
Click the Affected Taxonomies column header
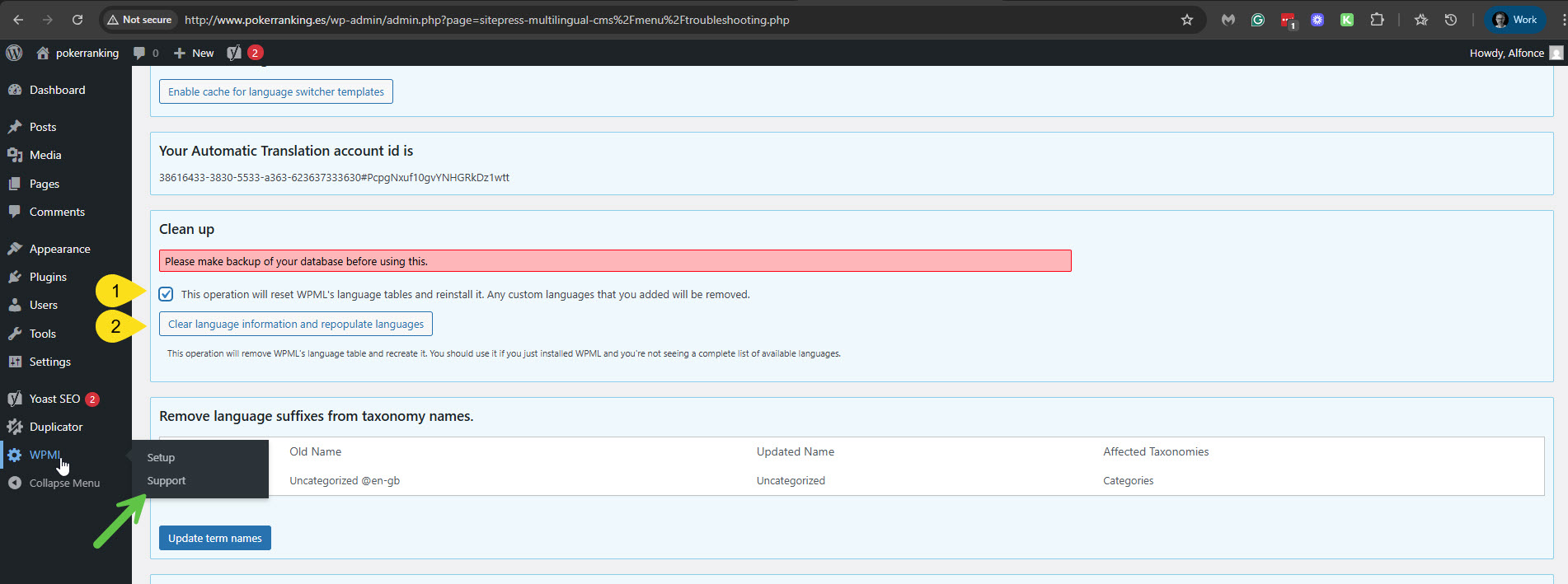[1156, 451]
